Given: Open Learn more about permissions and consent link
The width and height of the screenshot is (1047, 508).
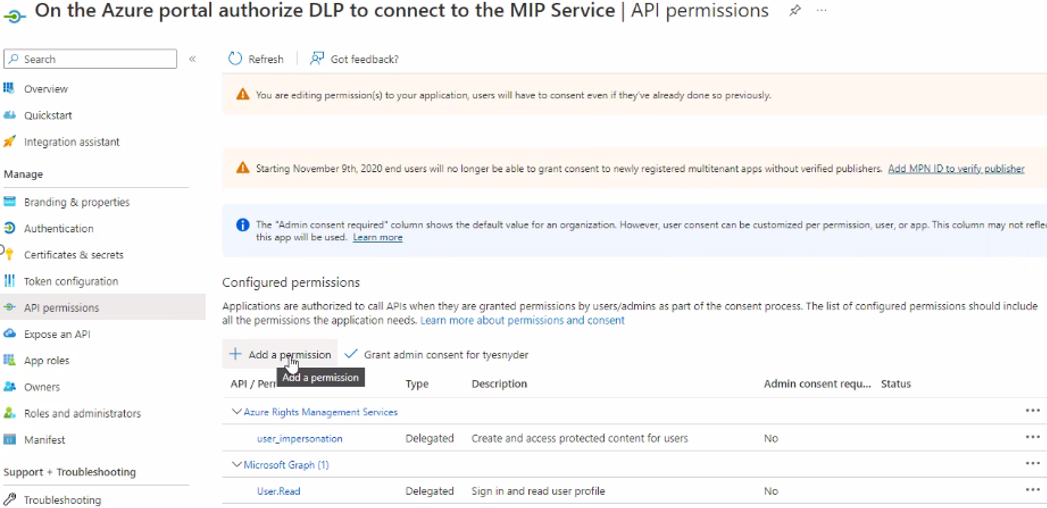Looking at the screenshot, I should (522, 320).
